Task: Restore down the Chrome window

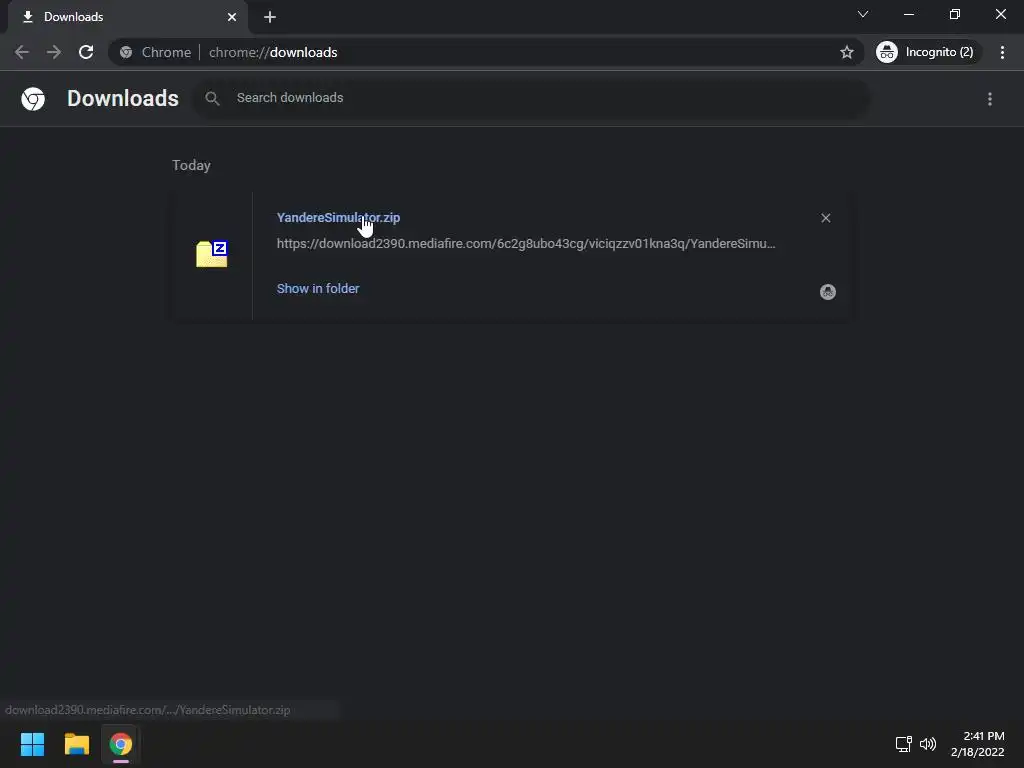Action: pos(955,14)
